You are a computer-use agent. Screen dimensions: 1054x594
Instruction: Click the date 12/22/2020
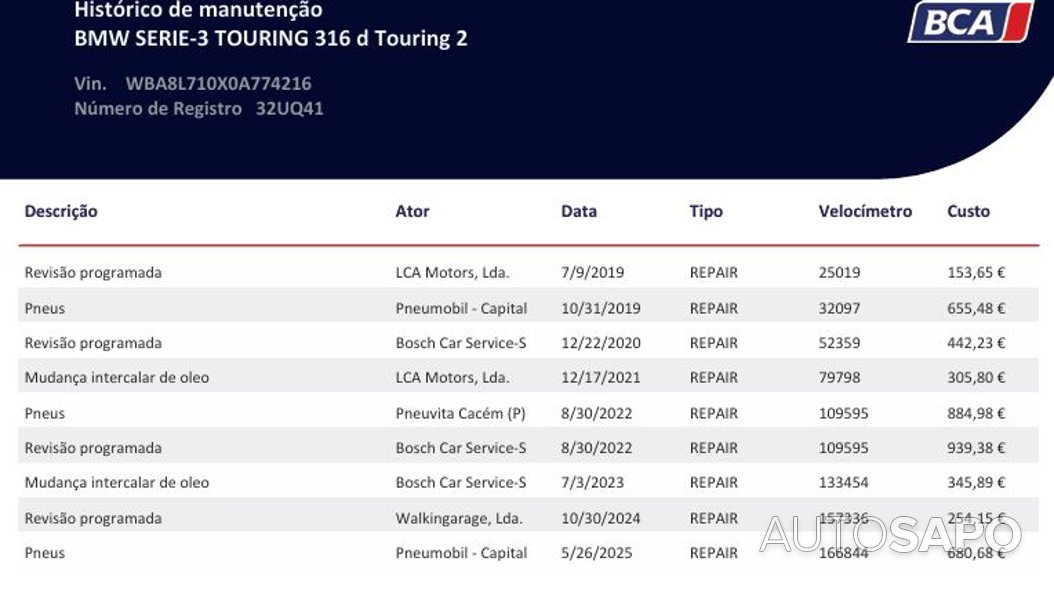point(601,343)
